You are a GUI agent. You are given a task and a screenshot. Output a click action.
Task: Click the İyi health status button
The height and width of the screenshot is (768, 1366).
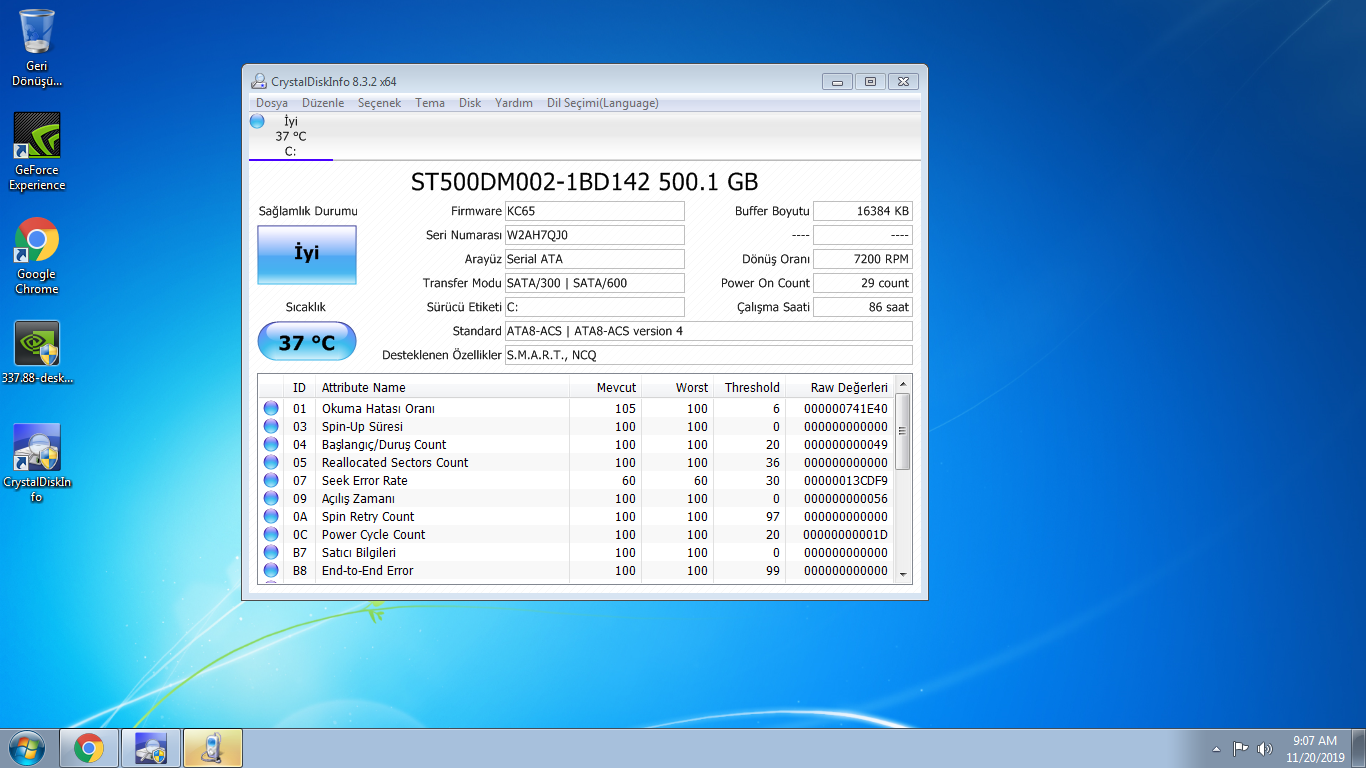(307, 254)
